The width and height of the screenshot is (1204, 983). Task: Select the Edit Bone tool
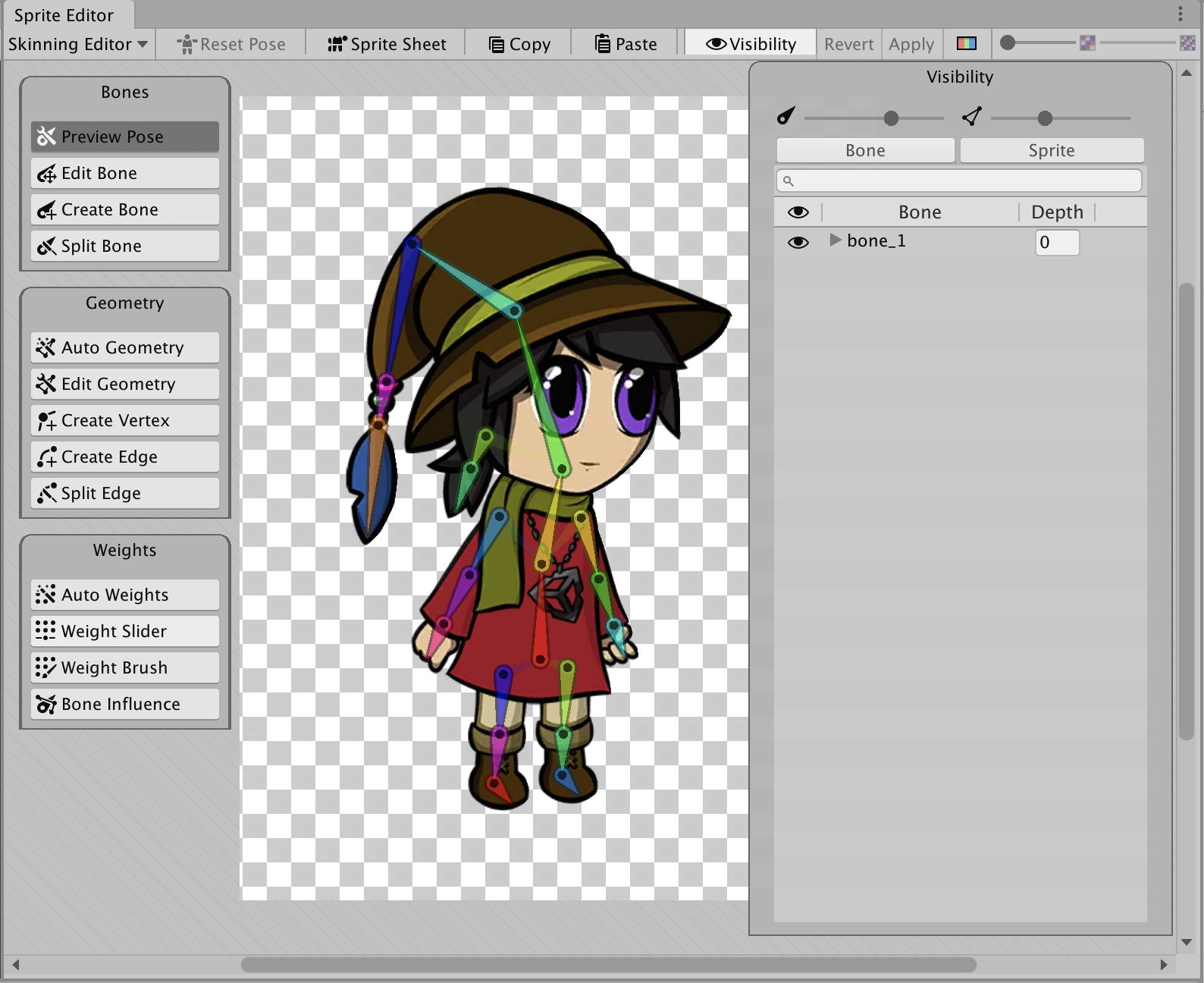coord(125,174)
